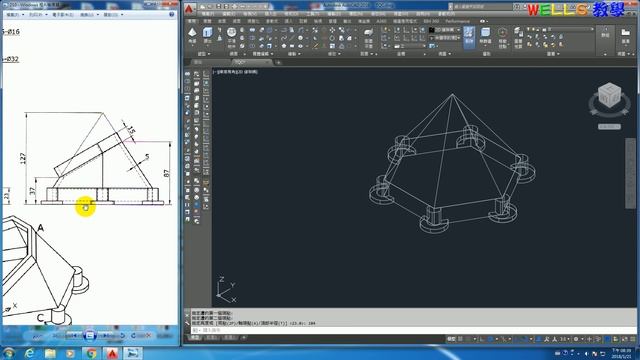Click the new drawing tab plus button
Image resolution: width=640 pixels, height=360 pixels.
pos(278,62)
